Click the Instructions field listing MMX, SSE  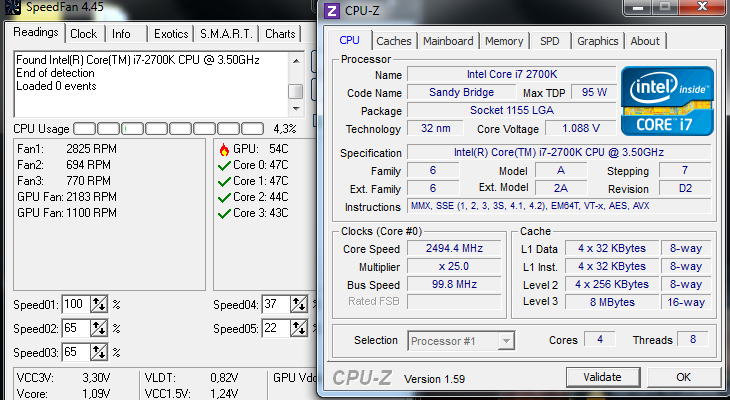click(559, 206)
